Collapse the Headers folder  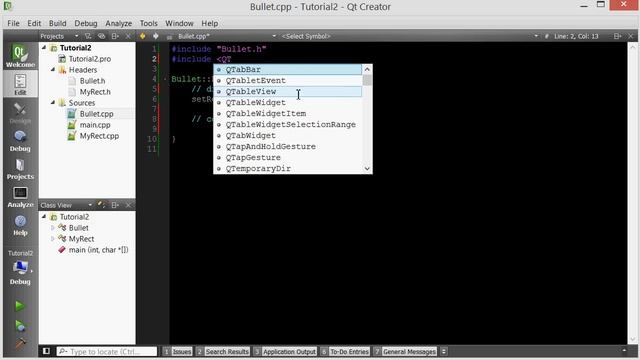tap(53, 70)
